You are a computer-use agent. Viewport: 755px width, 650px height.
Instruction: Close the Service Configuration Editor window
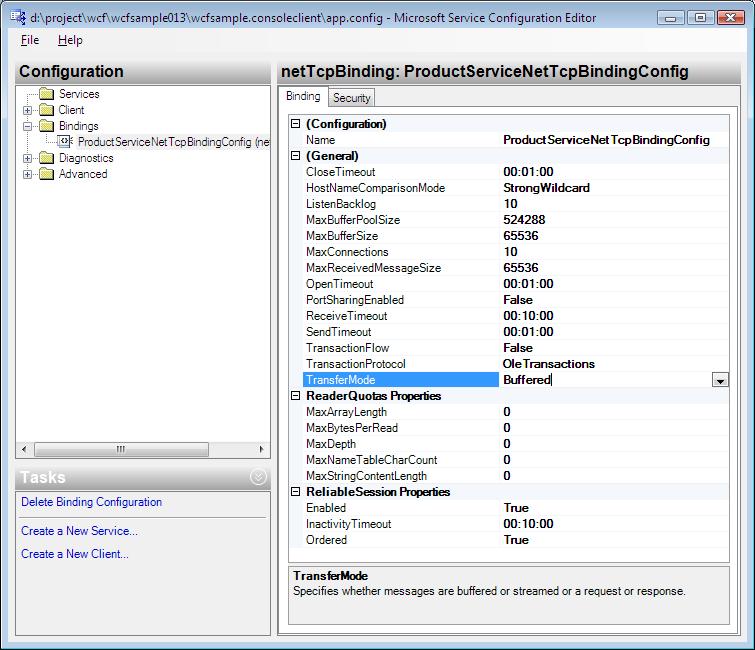(x=730, y=18)
